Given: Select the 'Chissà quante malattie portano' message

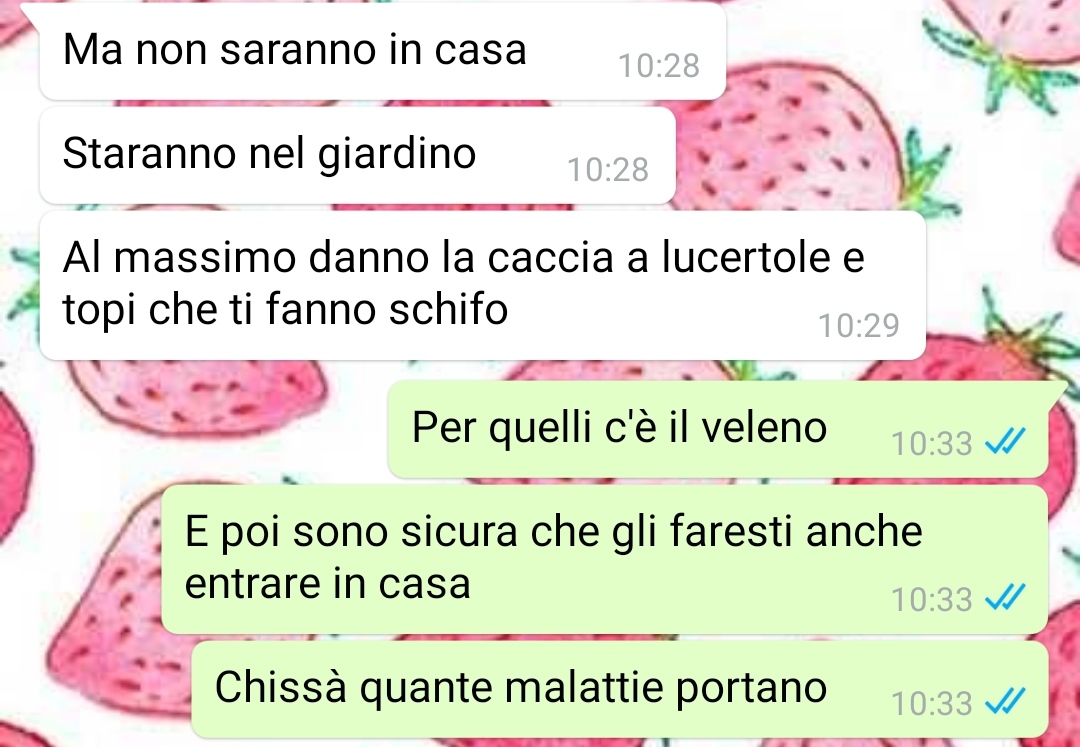Looking at the screenshot, I should (620, 689).
